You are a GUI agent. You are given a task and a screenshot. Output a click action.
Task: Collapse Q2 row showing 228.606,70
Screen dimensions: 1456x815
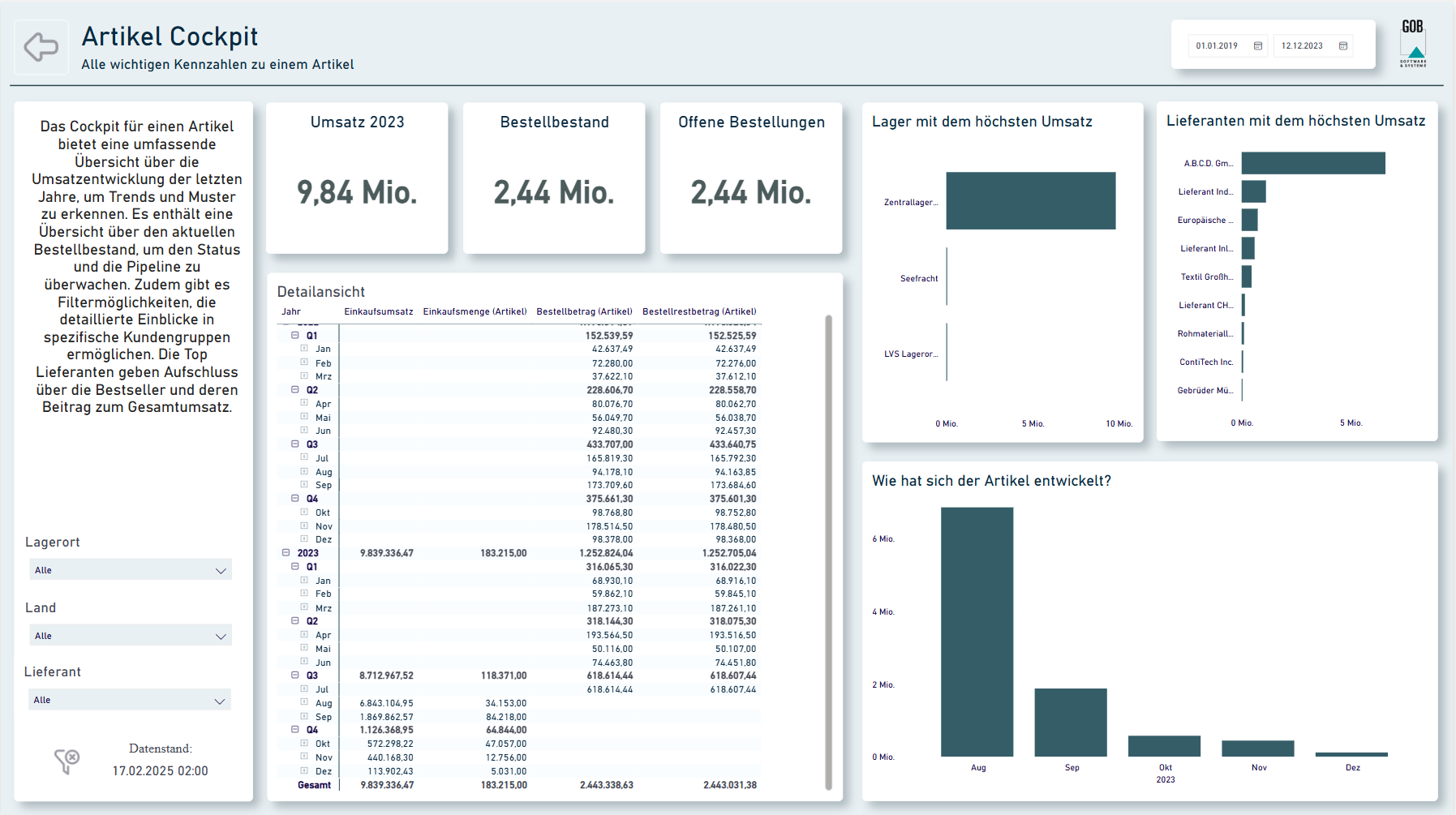tap(295, 390)
